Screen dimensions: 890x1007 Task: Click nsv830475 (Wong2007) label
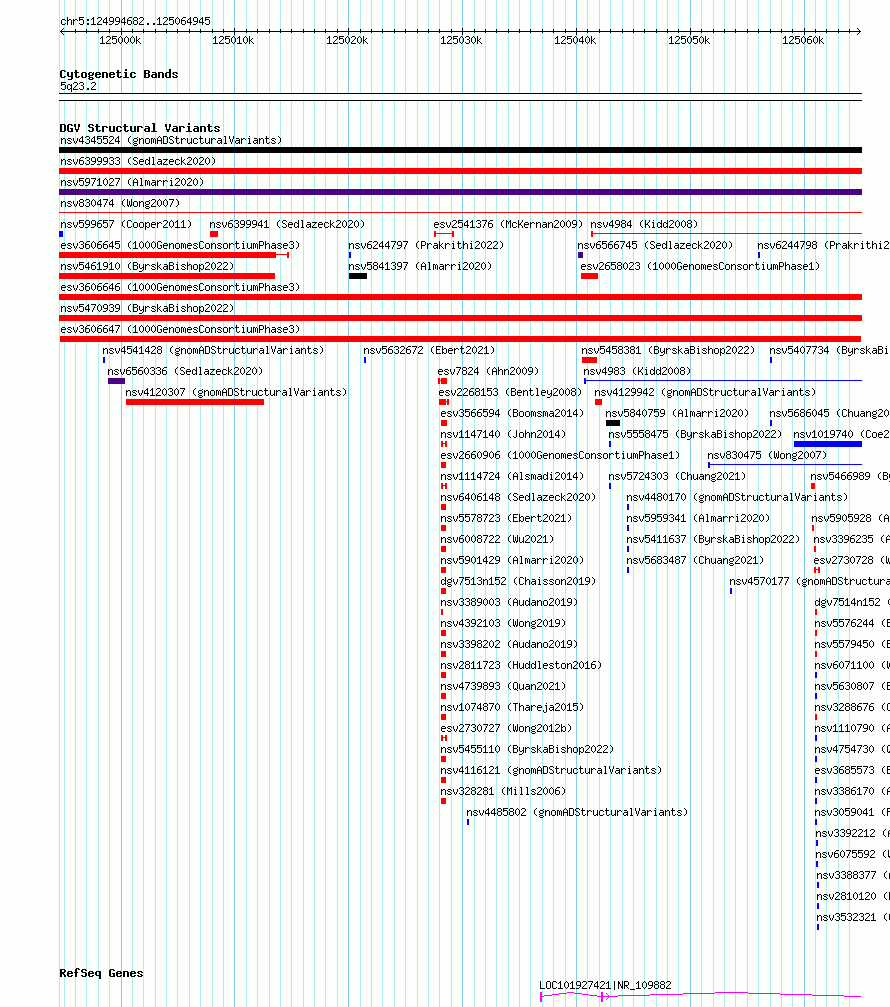click(x=767, y=455)
